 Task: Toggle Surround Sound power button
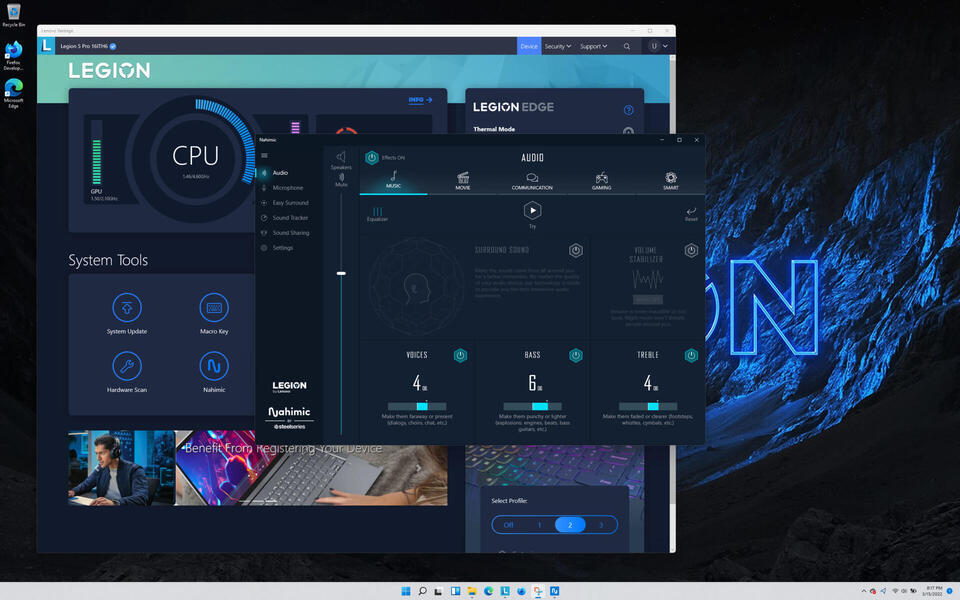(576, 250)
